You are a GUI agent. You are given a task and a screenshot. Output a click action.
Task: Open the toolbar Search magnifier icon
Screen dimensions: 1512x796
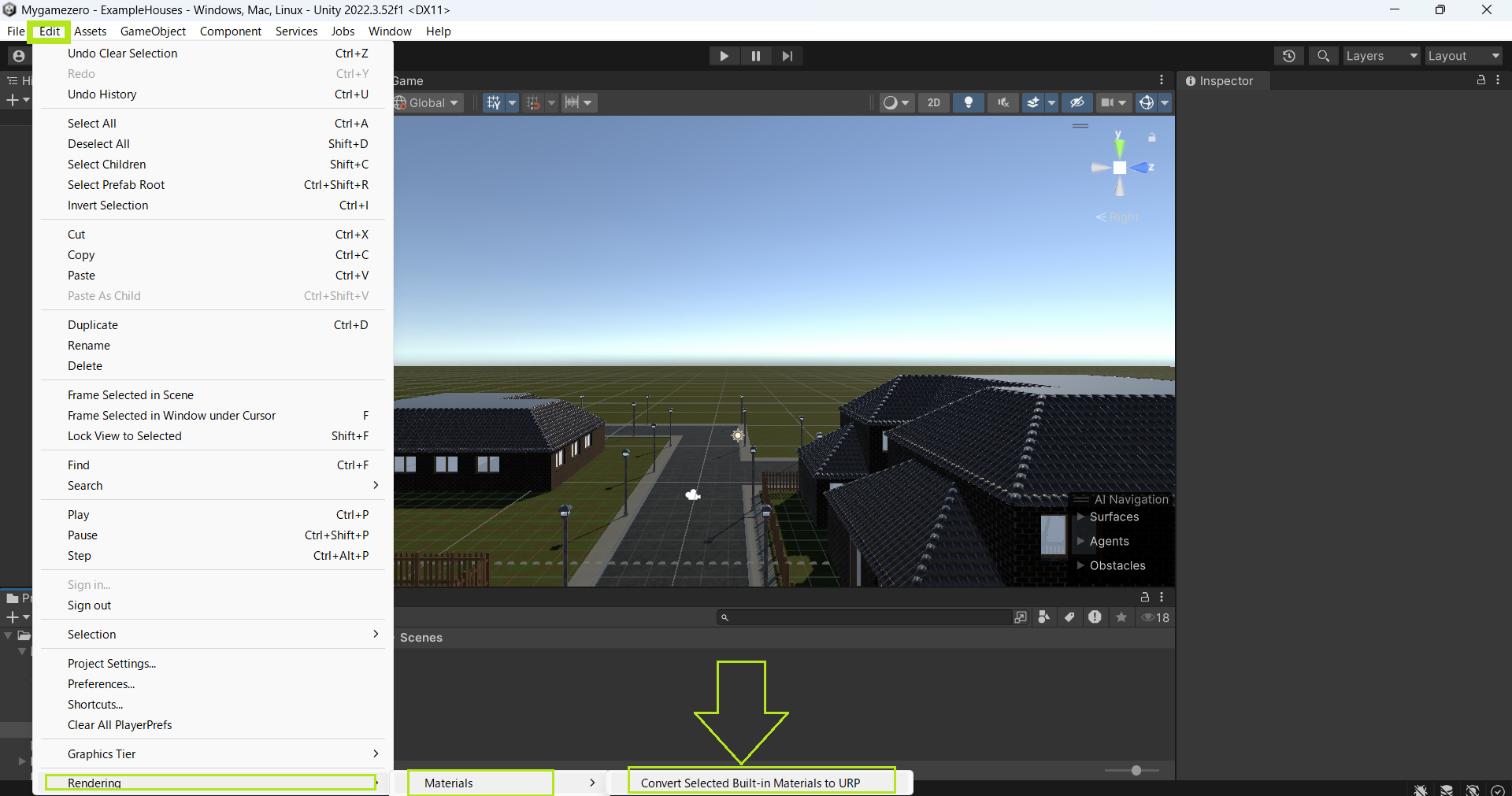(1323, 56)
